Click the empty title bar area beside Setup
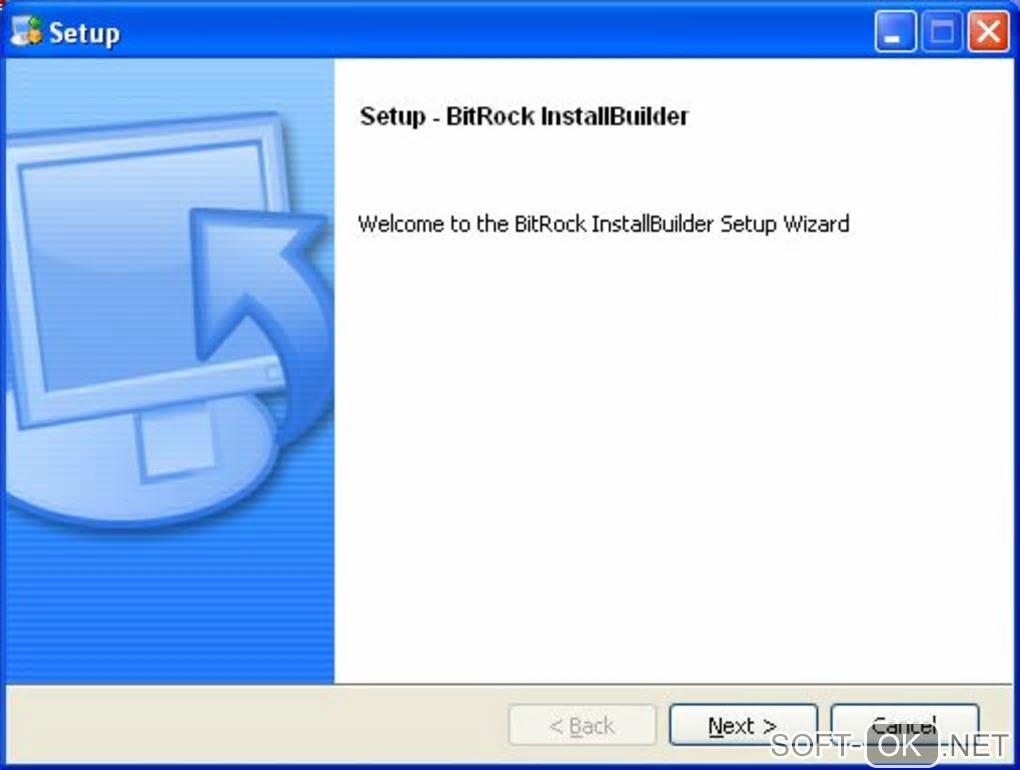1020x770 pixels. coord(494,31)
